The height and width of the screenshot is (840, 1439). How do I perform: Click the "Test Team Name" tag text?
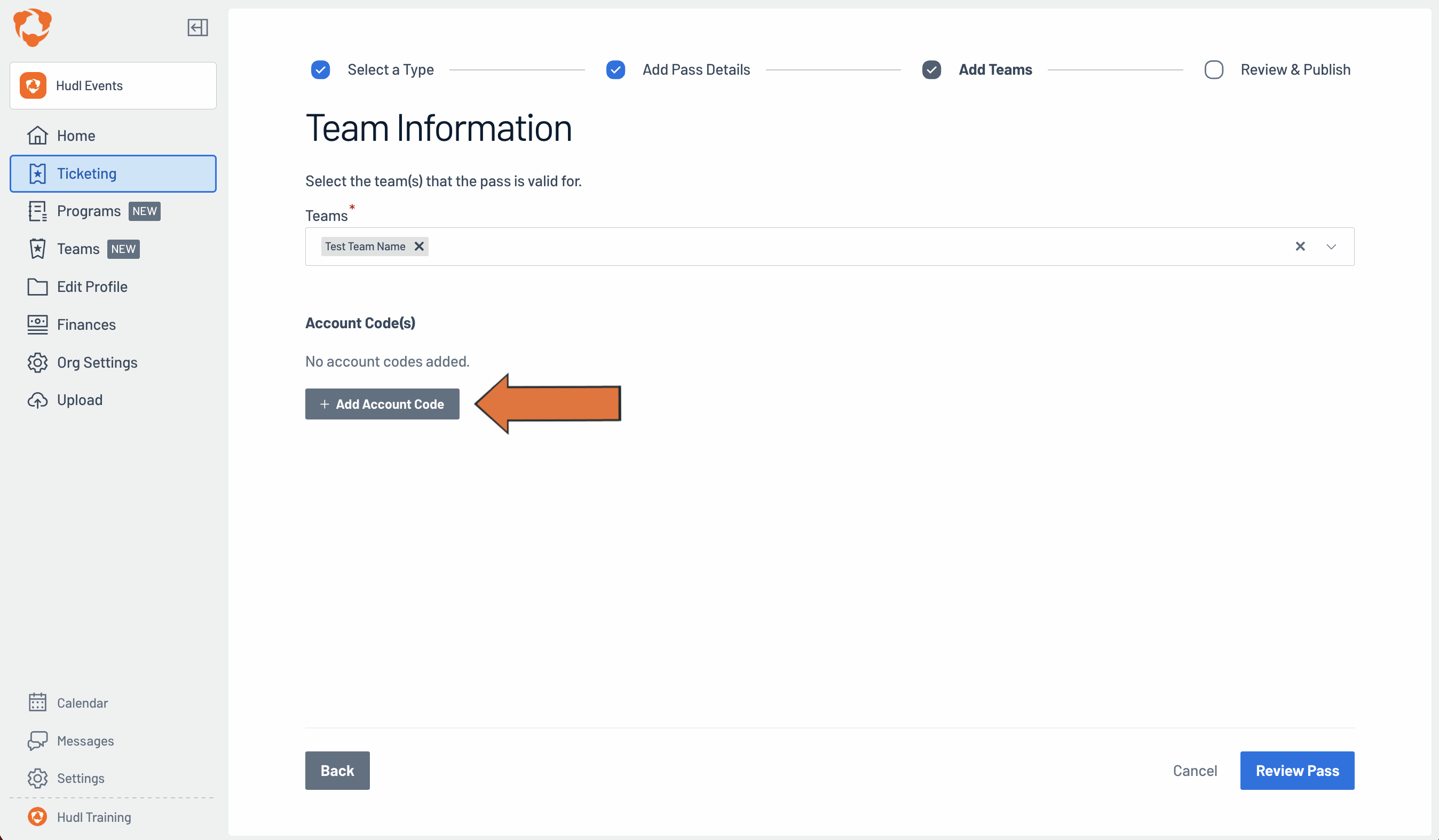(x=366, y=247)
